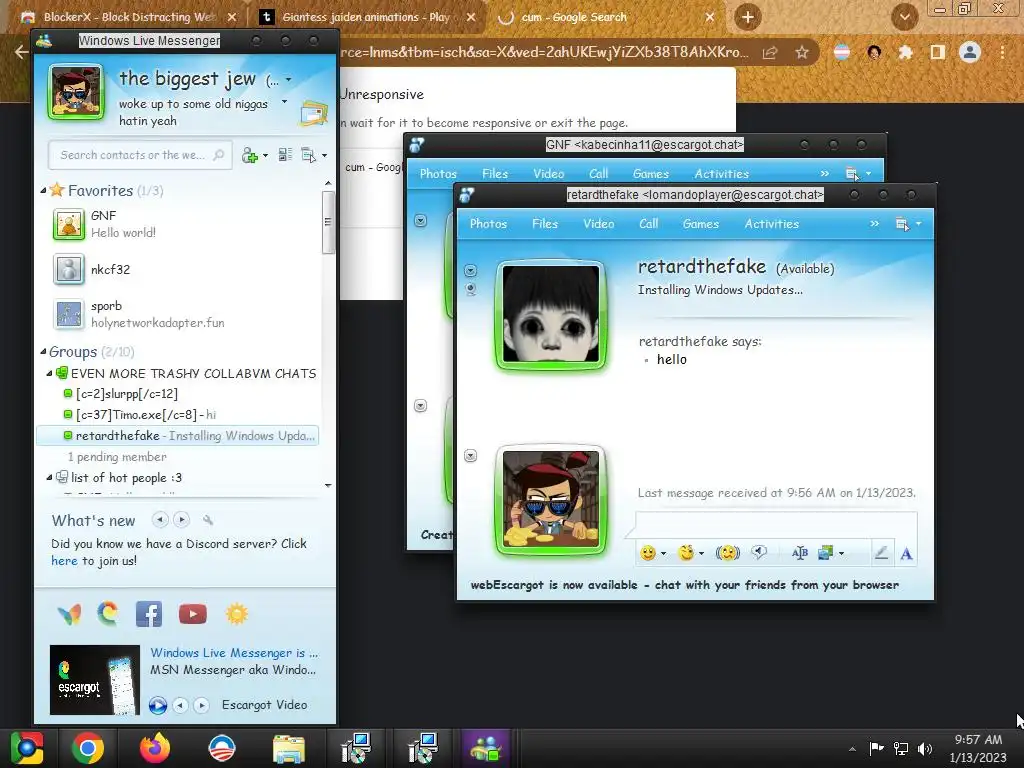Open the personal message dropdown arrow
This screenshot has width=1024, height=768.
[x=284, y=102]
